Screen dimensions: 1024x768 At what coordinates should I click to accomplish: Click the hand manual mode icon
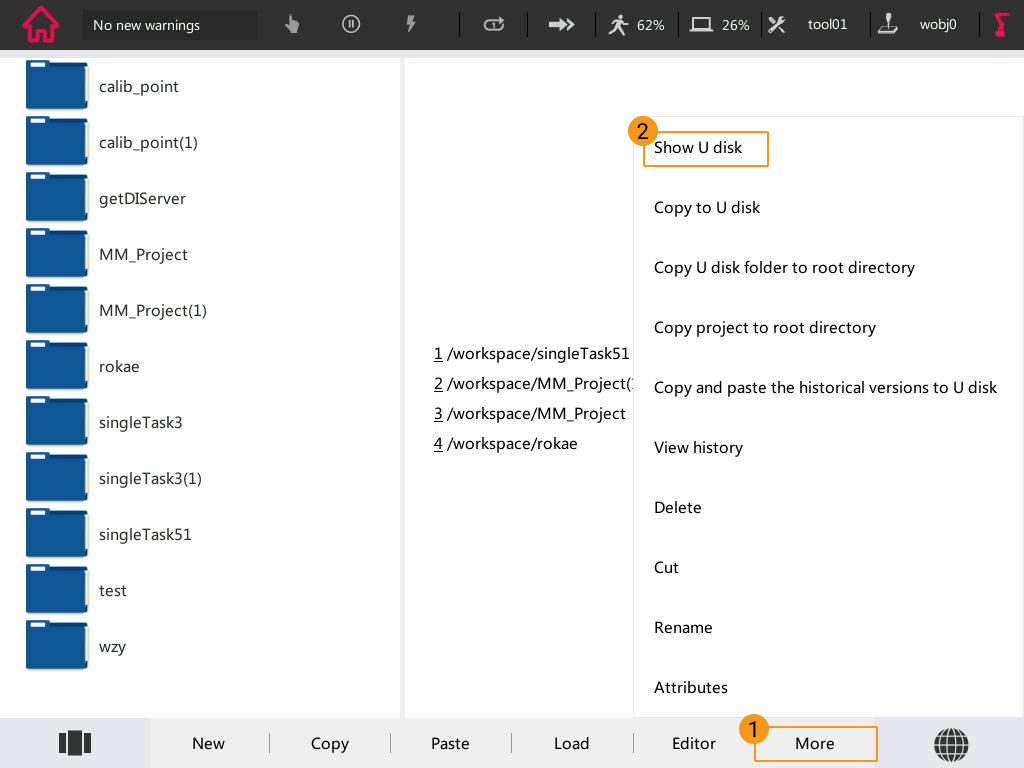coord(292,25)
